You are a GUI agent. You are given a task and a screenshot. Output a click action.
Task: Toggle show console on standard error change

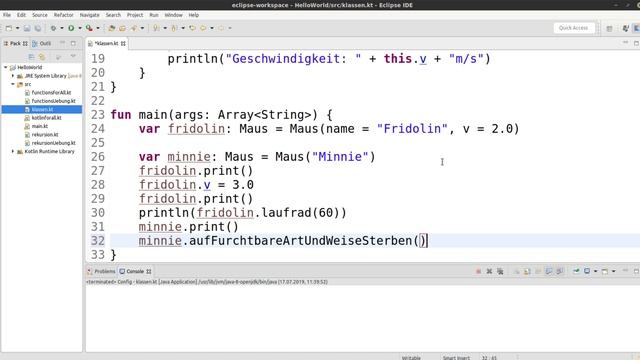pos(560,271)
